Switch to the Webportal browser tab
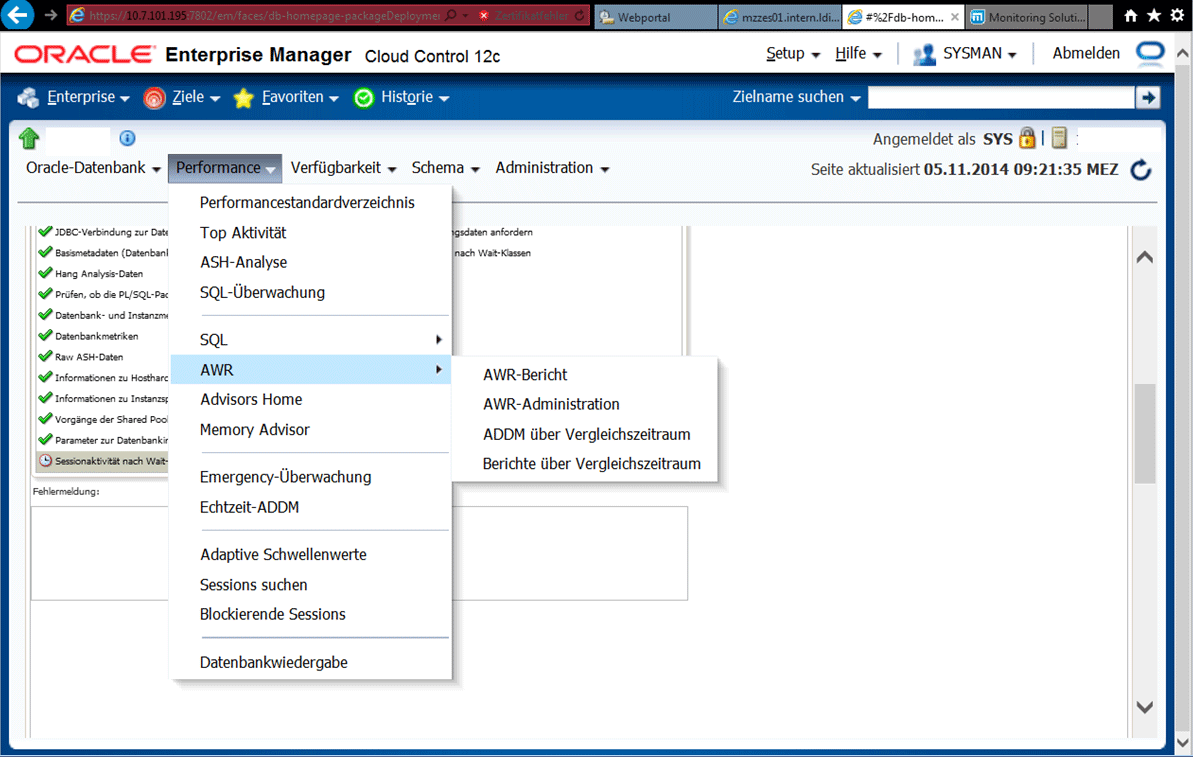The width and height of the screenshot is (1193, 757). (655, 17)
